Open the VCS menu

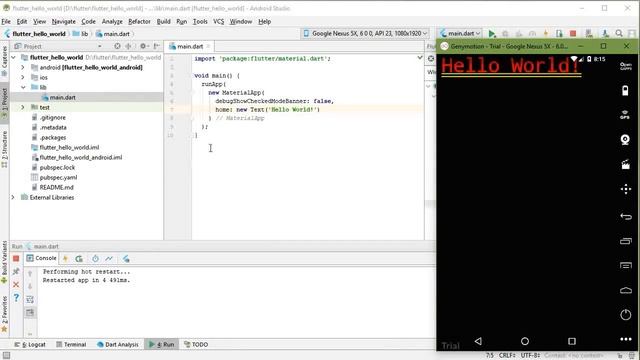tap(218, 21)
